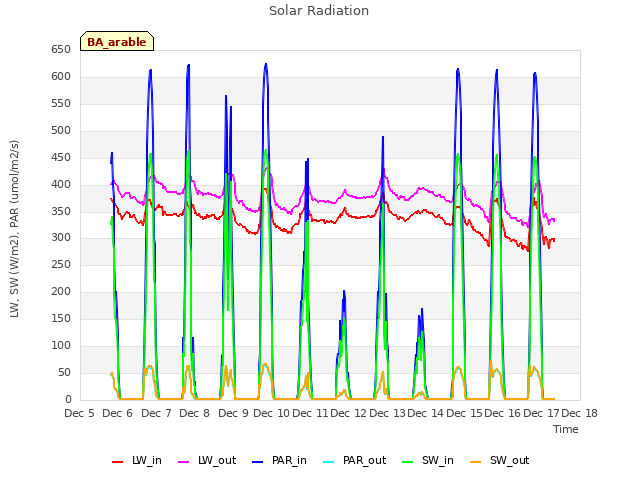Click the 0 y-axis tick label
Viewport: 640px width, 480px height.
pyautogui.click(x=68, y=399)
